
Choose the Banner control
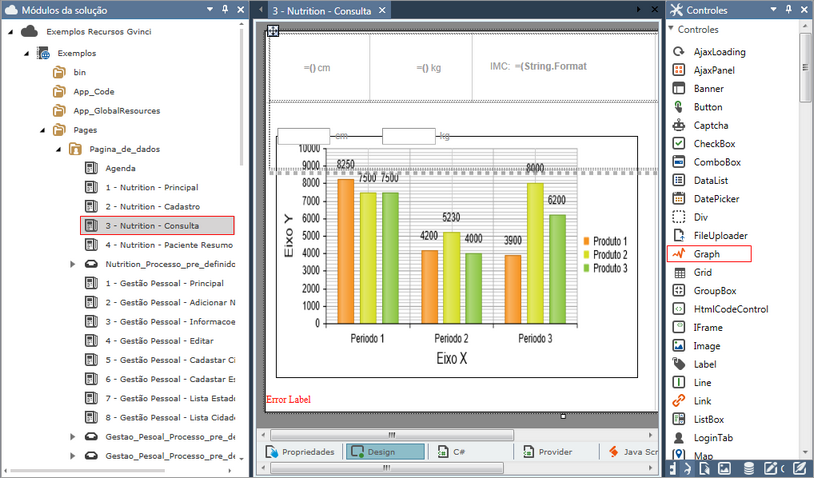pos(698,89)
